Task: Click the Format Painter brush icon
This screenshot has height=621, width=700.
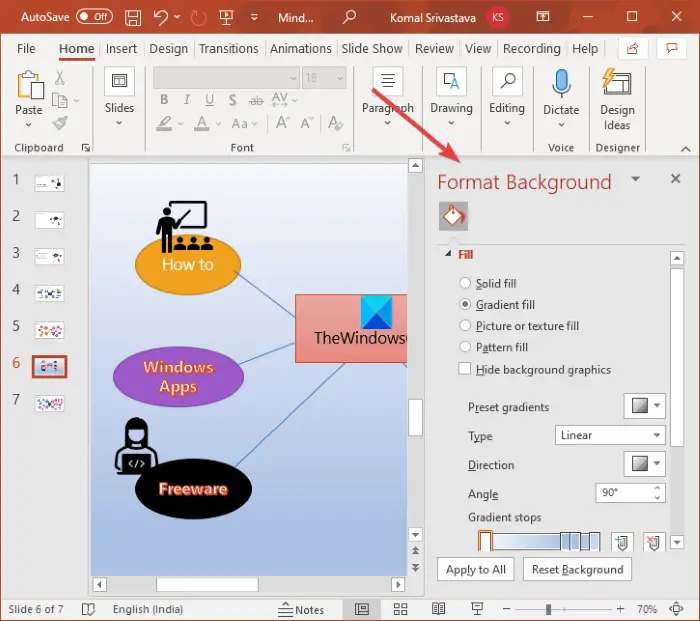Action: [60, 123]
